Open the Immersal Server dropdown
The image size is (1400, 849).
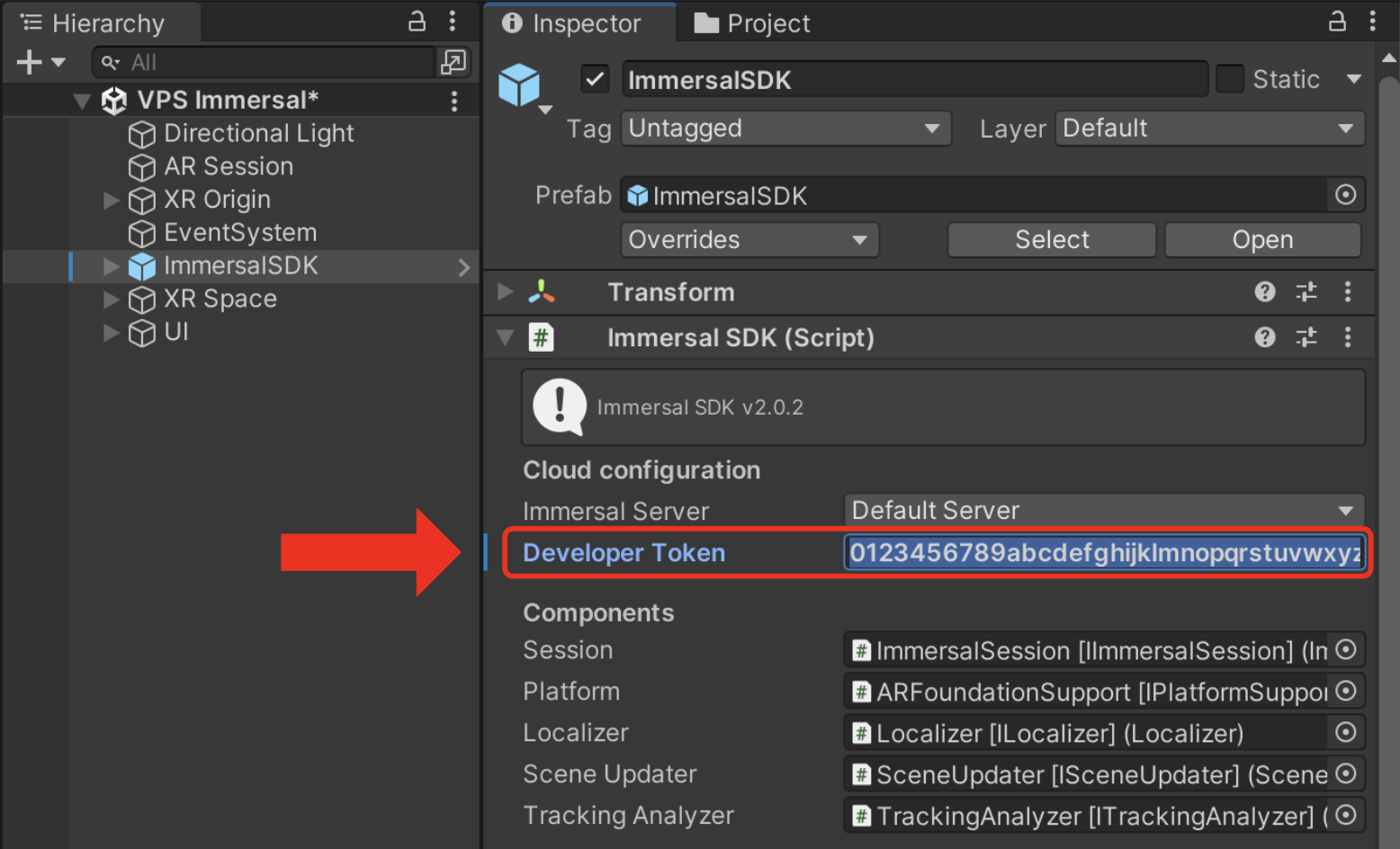click(1104, 511)
